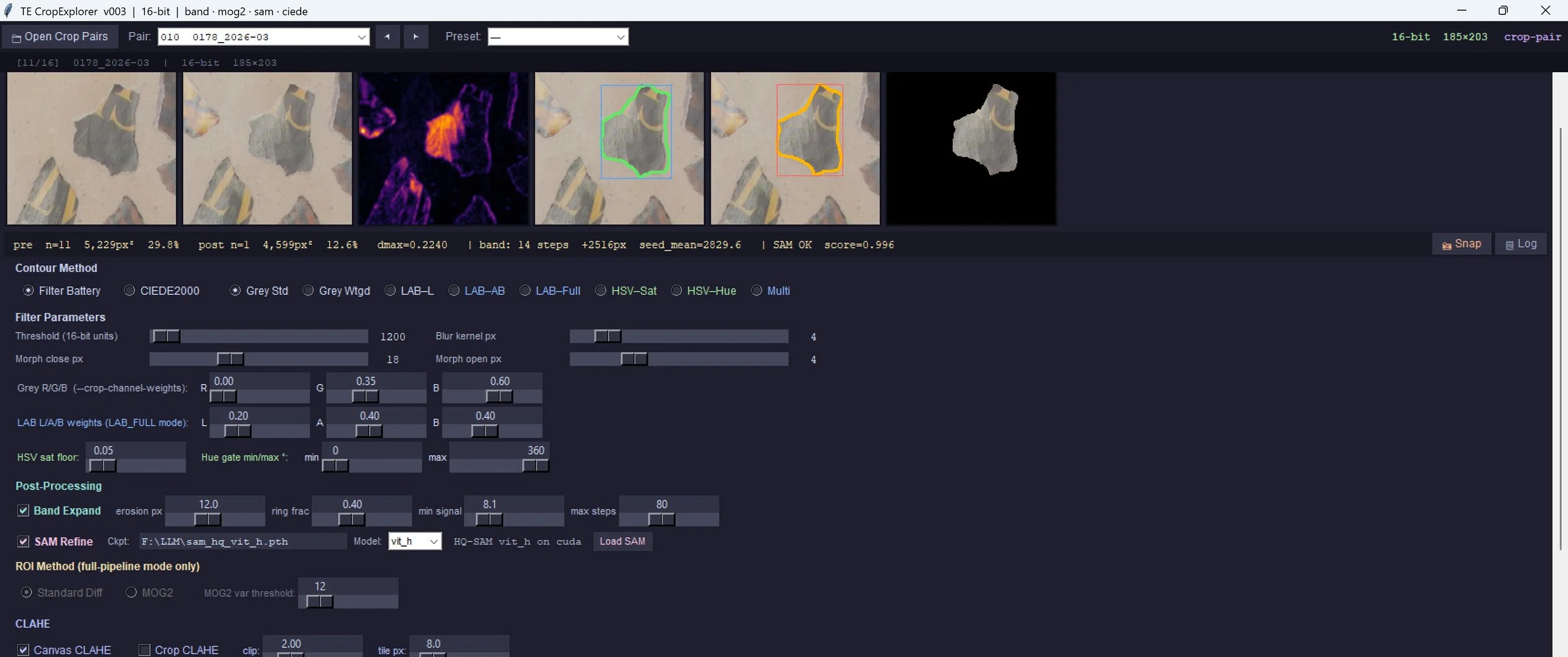Click the CLAHE tile px slider
The width and height of the screenshot is (1568, 657).
pos(459,654)
